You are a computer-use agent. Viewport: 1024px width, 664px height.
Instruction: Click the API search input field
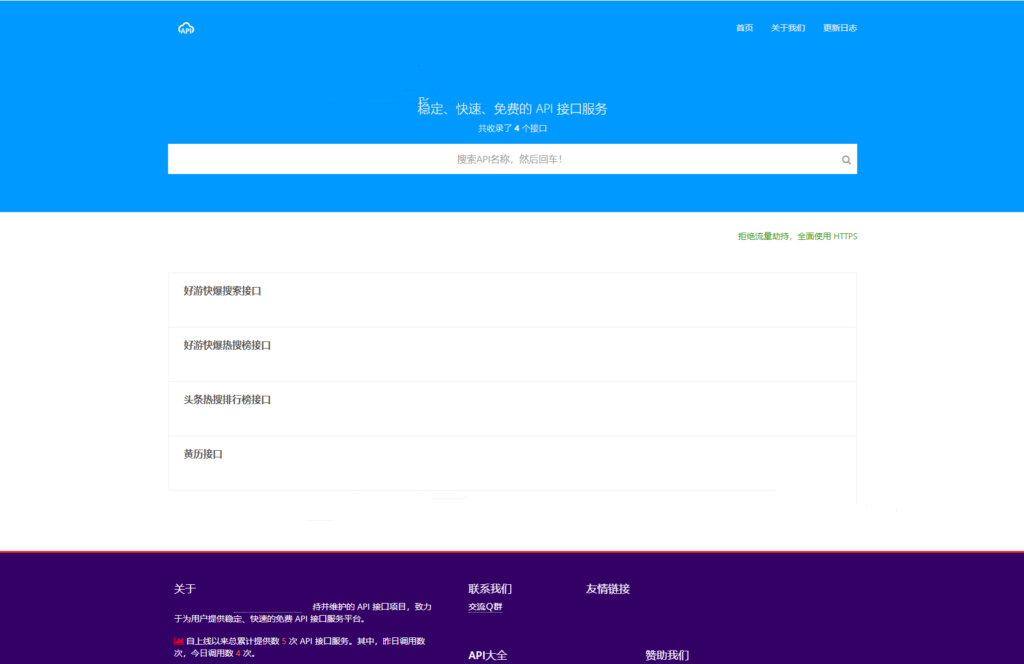[512, 158]
